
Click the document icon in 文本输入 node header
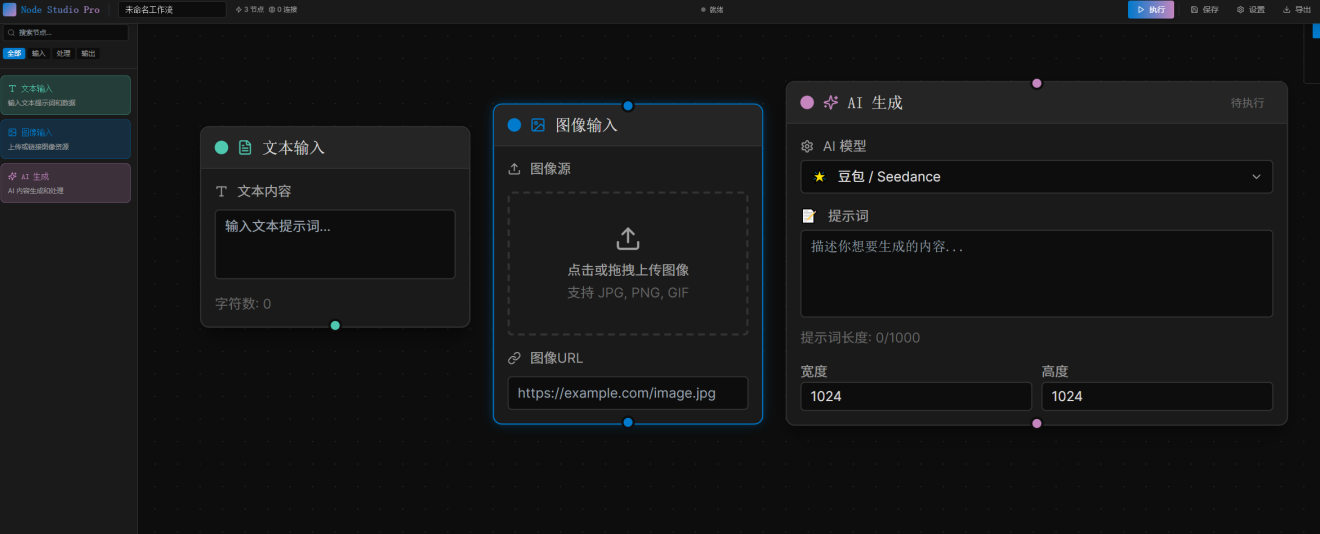point(245,148)
